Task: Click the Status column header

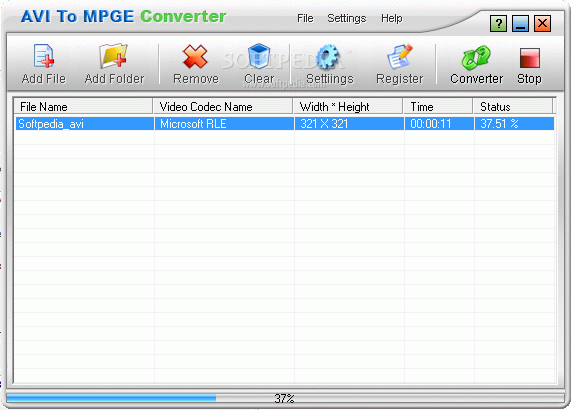Action: click(x=513, y=107)
